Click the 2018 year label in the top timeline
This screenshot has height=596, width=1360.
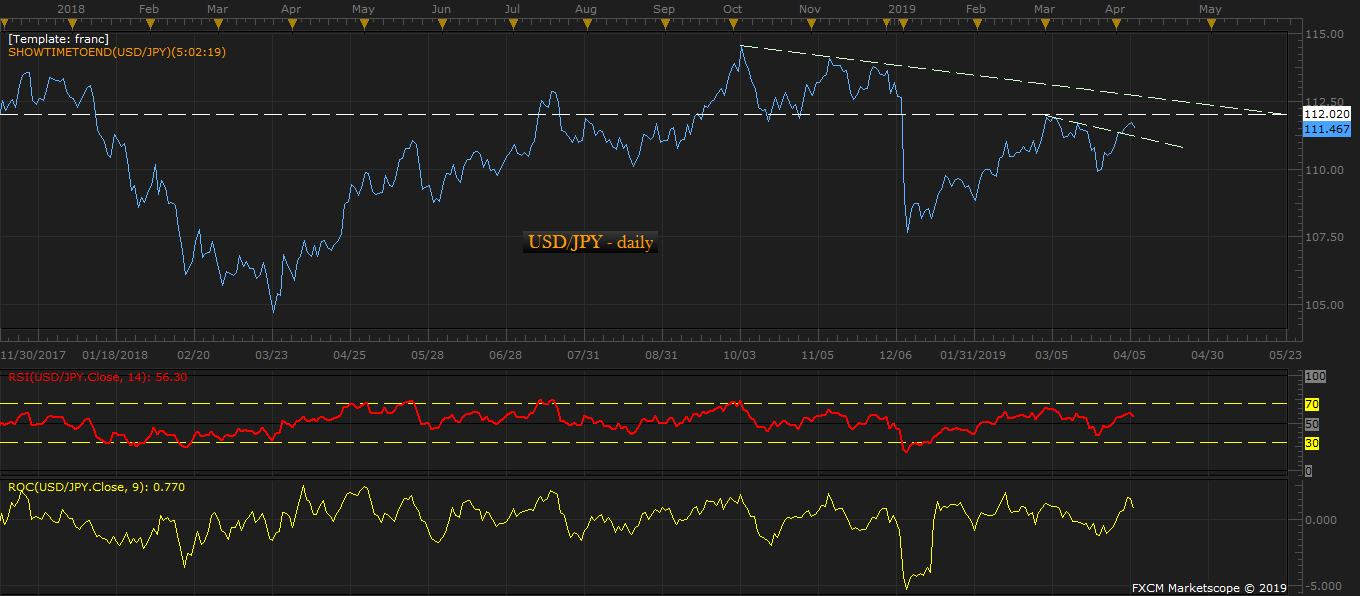[70, 9]
